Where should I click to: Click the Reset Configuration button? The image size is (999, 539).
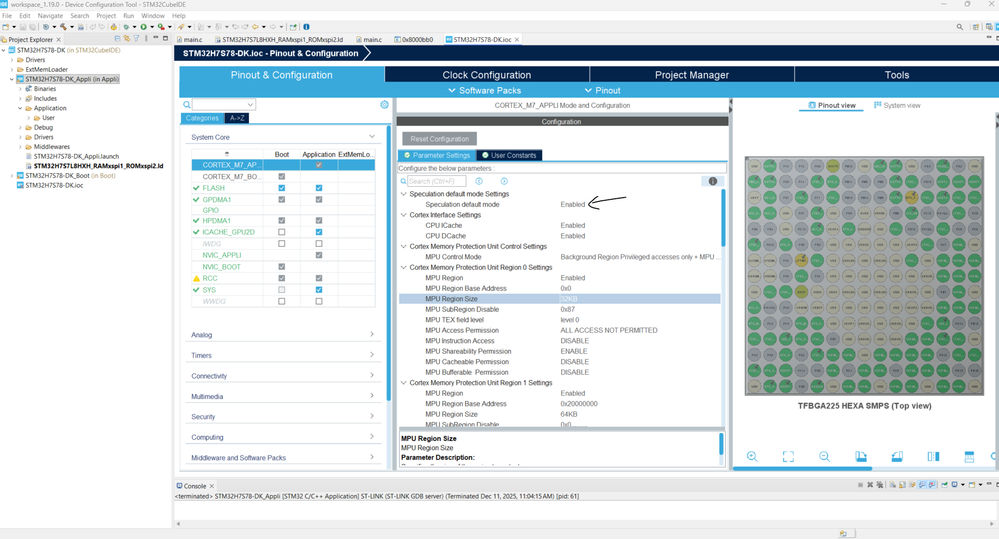tap(439, 138)
